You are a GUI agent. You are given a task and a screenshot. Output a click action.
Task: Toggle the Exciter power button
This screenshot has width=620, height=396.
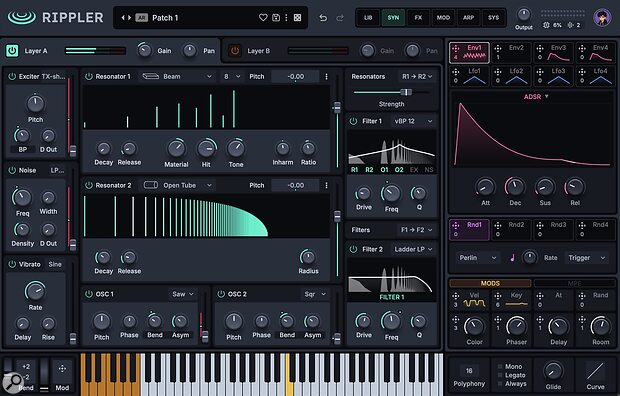[12, 76]
